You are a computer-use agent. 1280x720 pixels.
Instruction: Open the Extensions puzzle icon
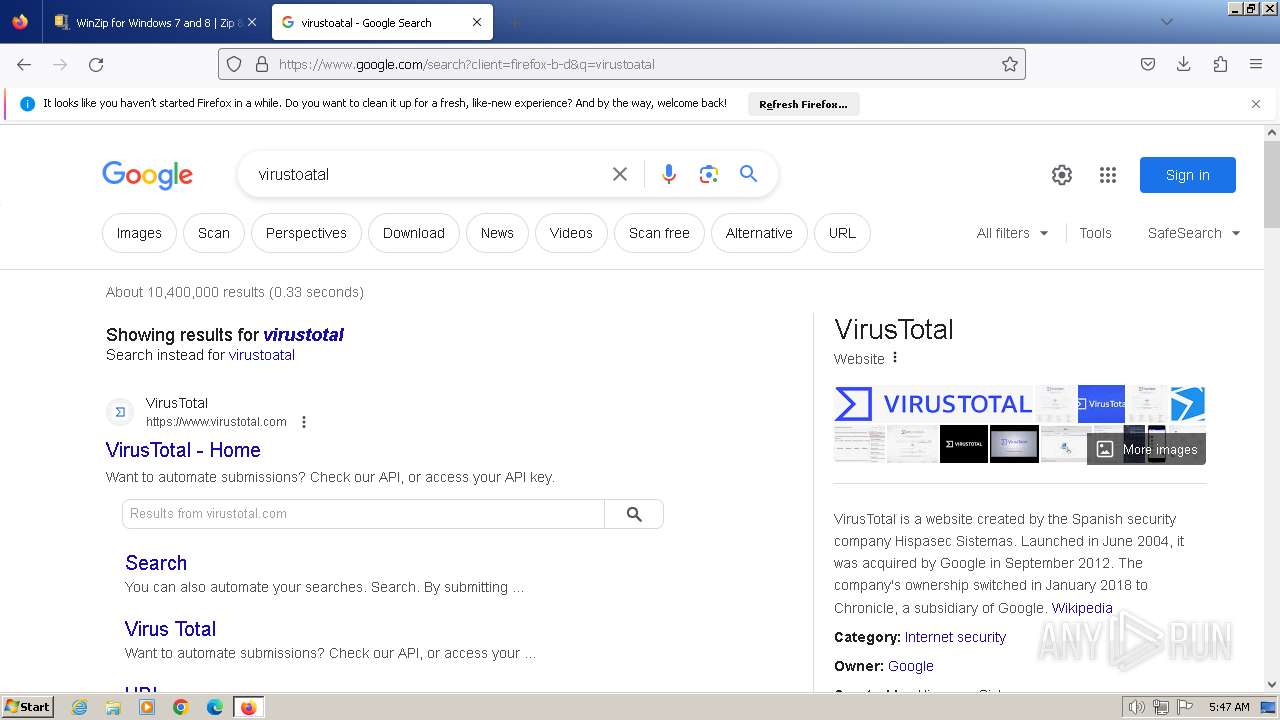coord(1220,64)
